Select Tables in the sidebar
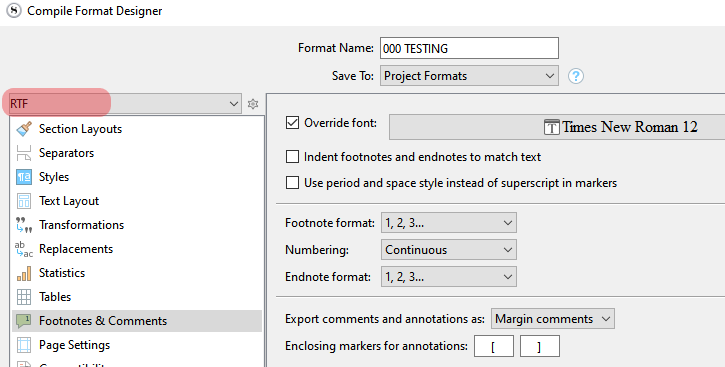Viewport: 725px width, 367px height. (137, 297)
